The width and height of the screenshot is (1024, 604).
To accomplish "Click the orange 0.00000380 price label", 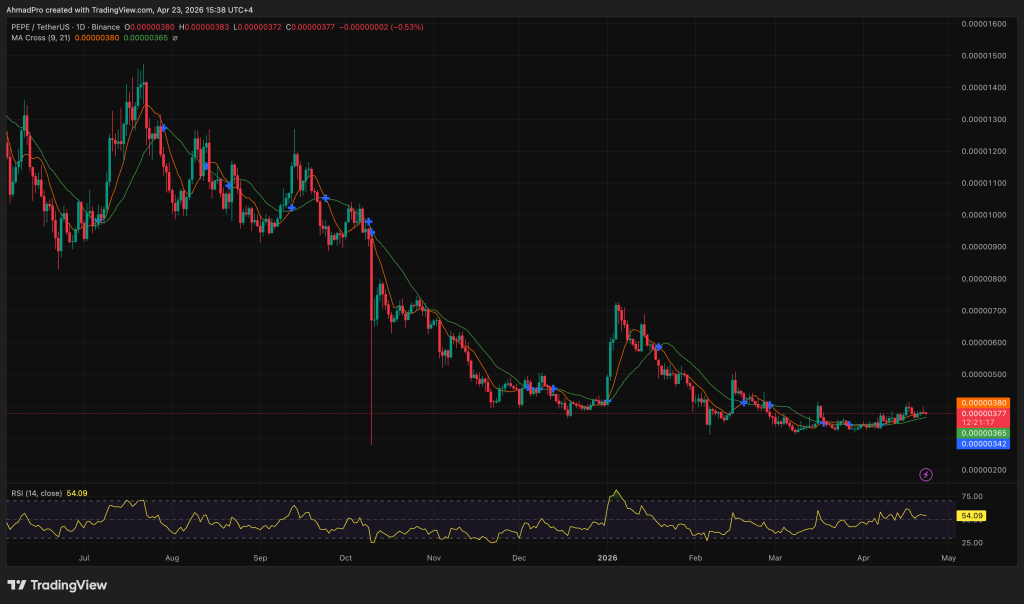I will [x=981, y=402].
